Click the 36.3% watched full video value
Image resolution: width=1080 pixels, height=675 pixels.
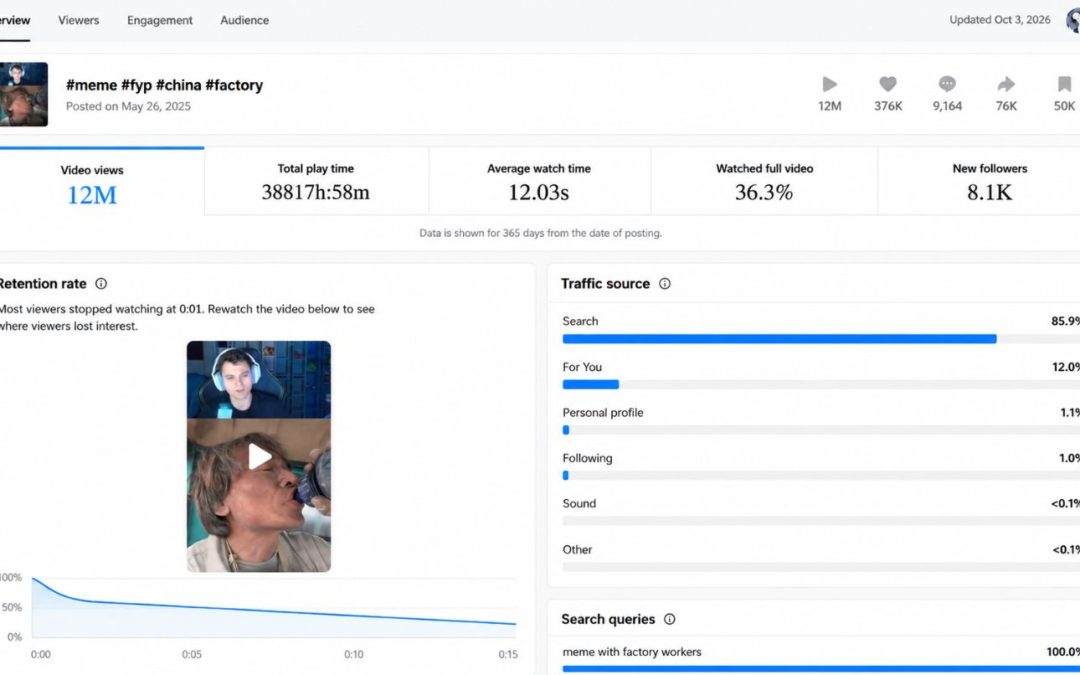(x=764, y=192)
